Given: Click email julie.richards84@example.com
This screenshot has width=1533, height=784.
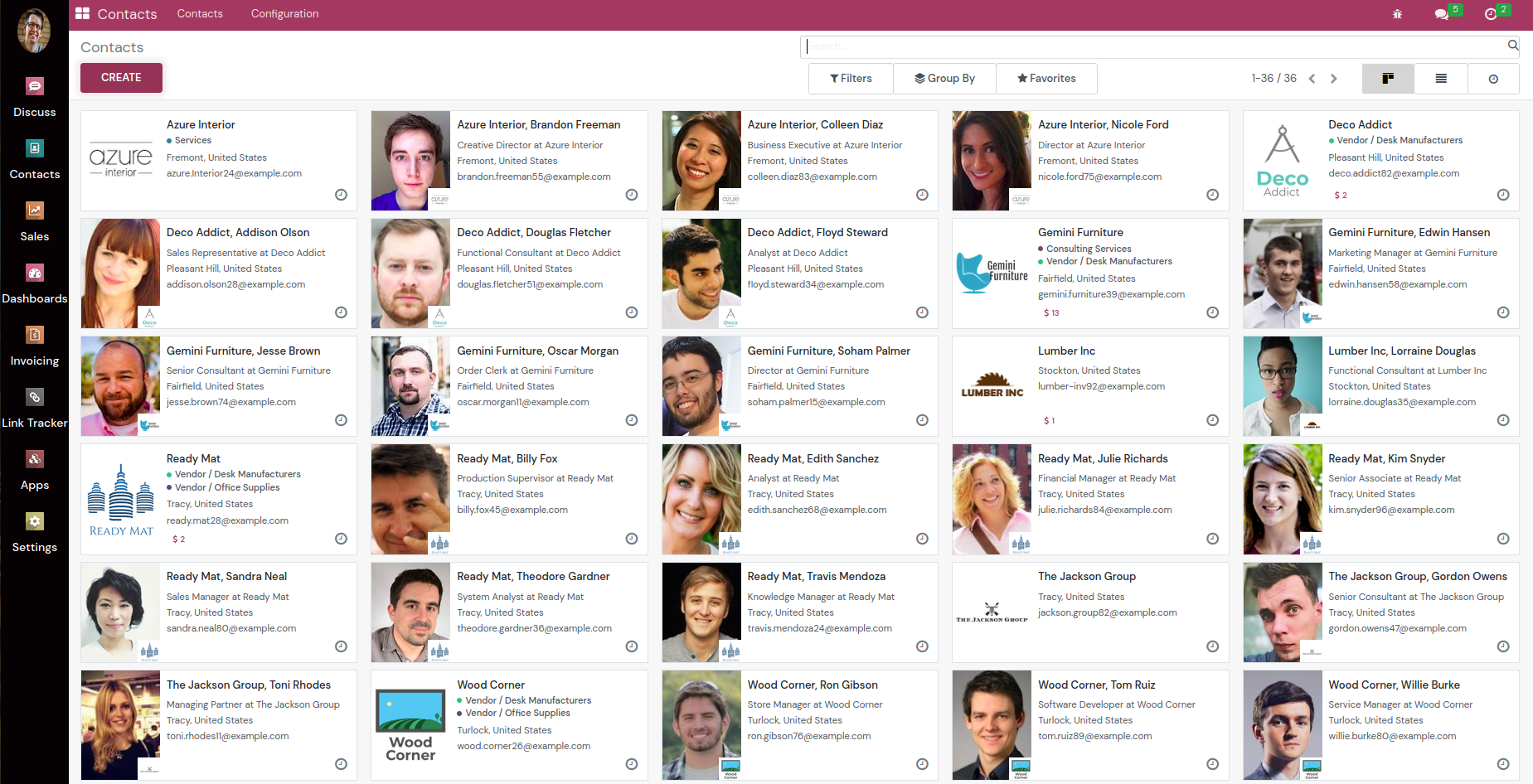Looking at the screenshot, I should (x=1104, y=511).
